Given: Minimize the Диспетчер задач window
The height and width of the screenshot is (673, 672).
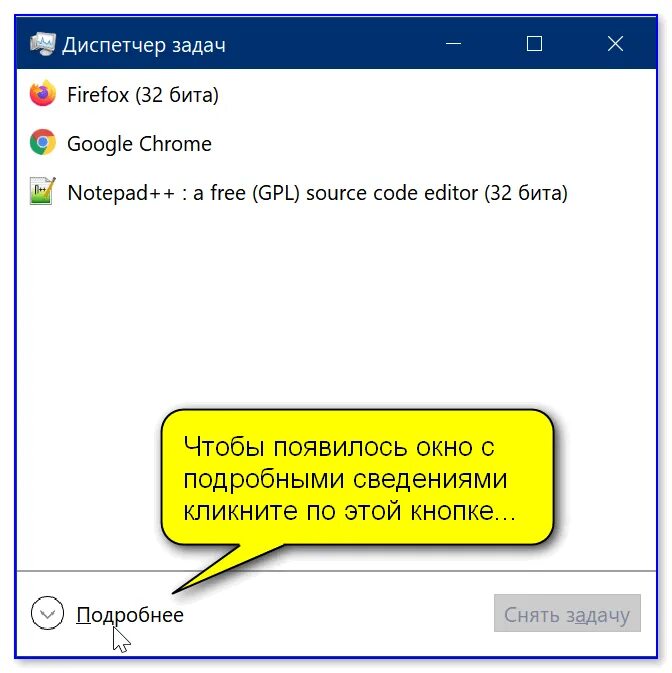Looking at the screenshot, I should click(x=453, y=44).
